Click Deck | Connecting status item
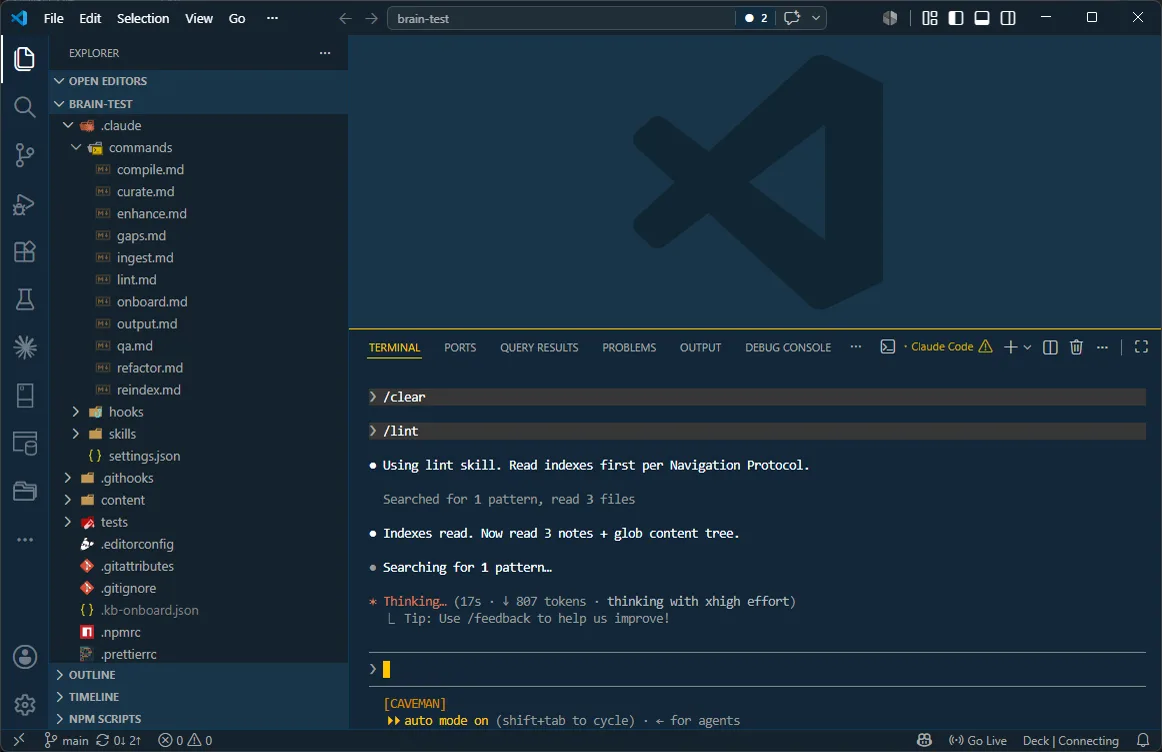 coord(1071,740)
